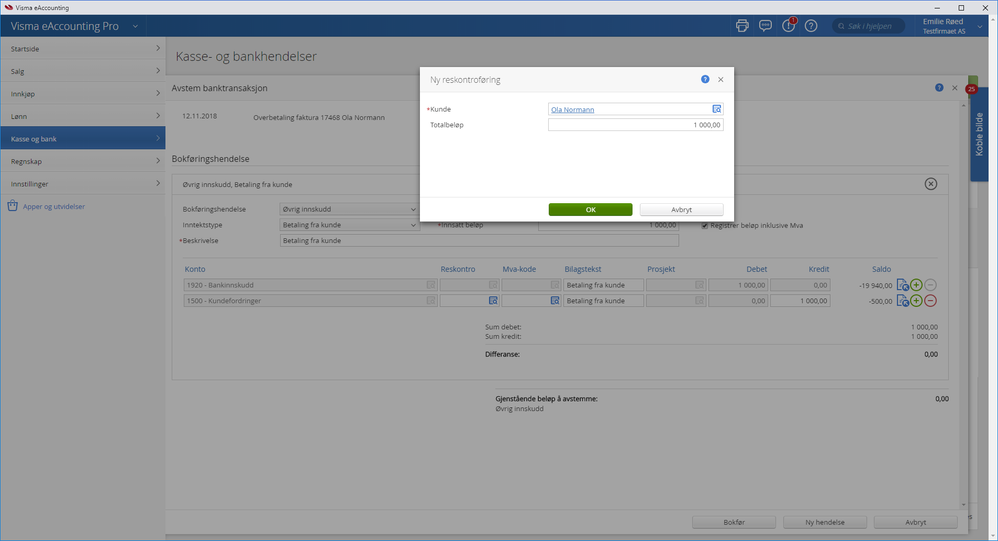Delete the 1500 Kundefordringer line
Screen dimensions: 998x541
931,300
